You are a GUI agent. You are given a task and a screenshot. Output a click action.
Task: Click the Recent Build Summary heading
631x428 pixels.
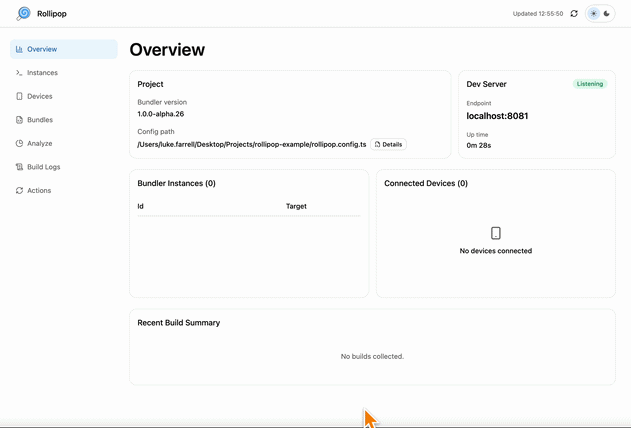(x=179, y=323)
